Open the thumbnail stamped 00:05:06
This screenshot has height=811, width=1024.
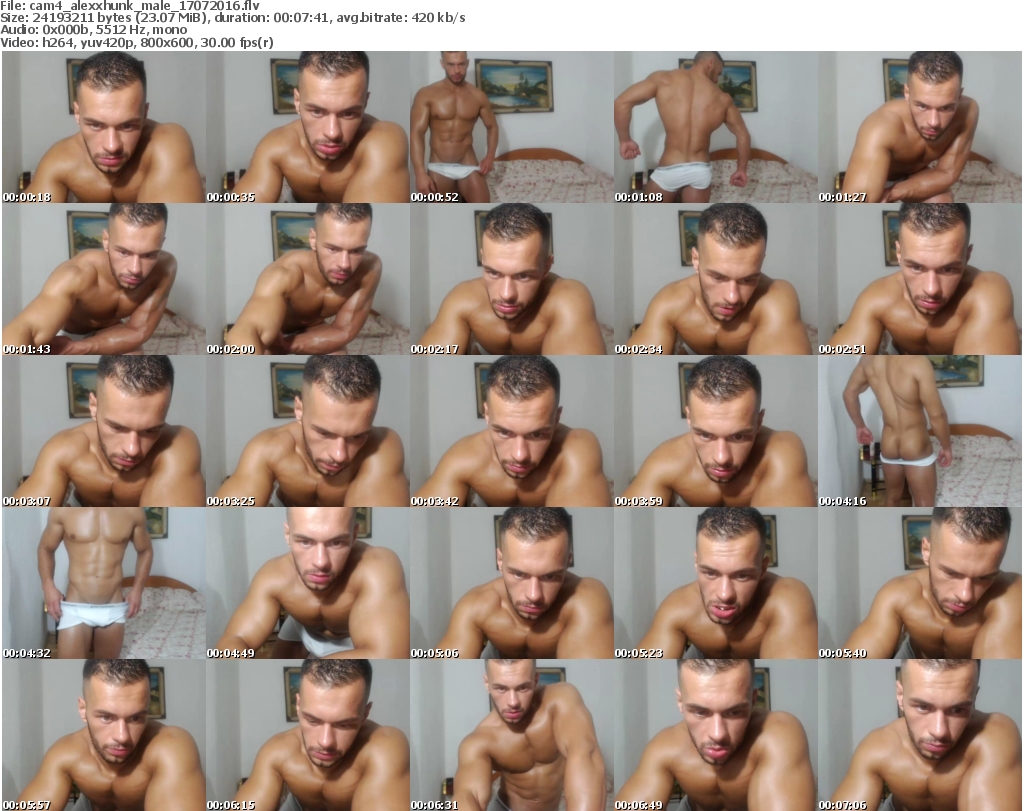pos(511,583)
